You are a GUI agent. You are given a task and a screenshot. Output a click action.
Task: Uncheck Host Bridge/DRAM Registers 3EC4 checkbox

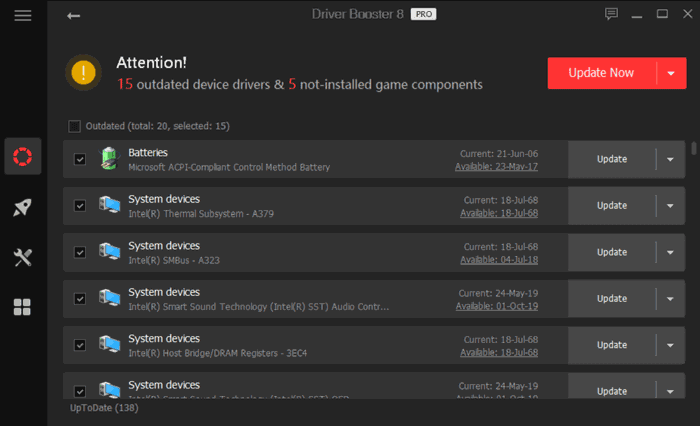[x=80, y=345]
